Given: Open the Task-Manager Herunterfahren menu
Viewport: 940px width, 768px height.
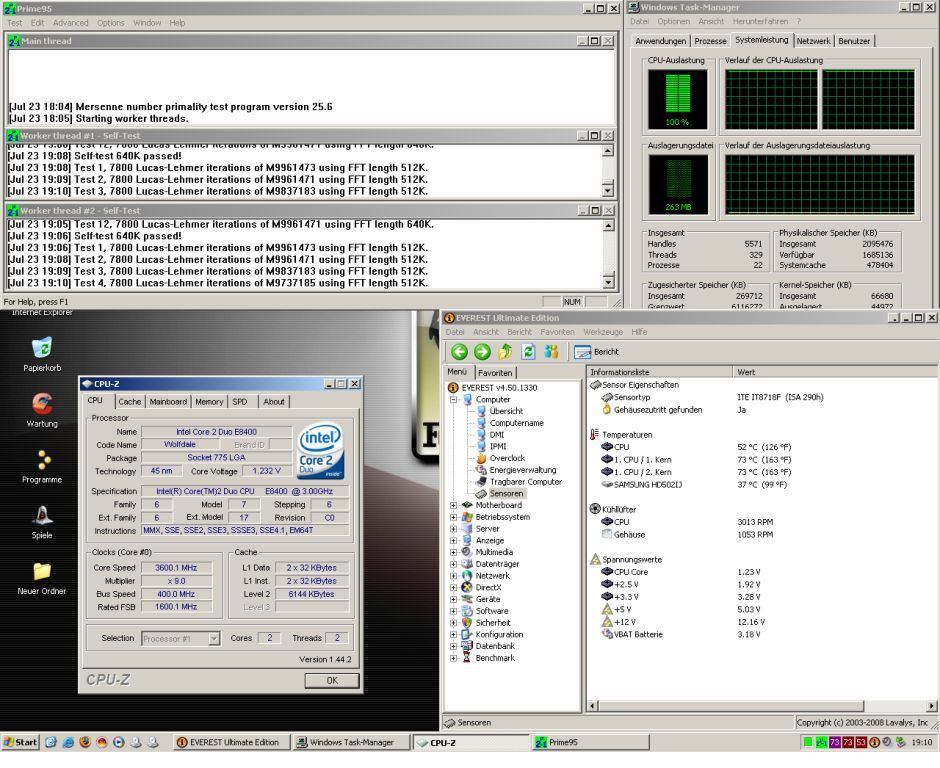Looking at the screenshot, I should pos(760,22).
